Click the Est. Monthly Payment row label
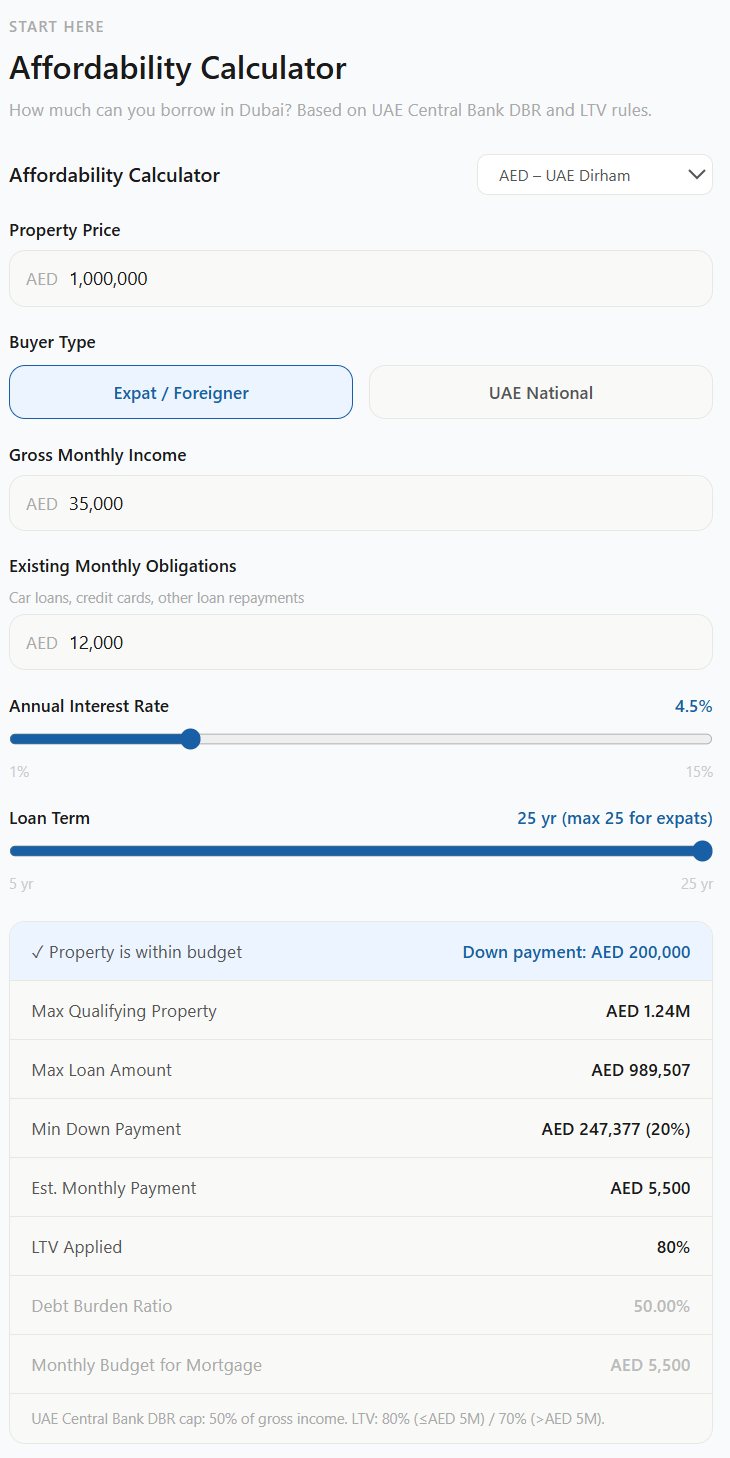Screen dimensions: 730x1458 pos(114,1188)
